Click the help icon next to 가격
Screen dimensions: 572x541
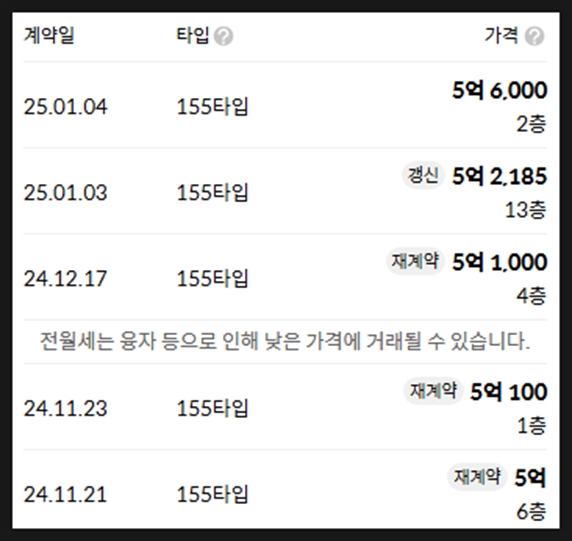pos(534,36)
